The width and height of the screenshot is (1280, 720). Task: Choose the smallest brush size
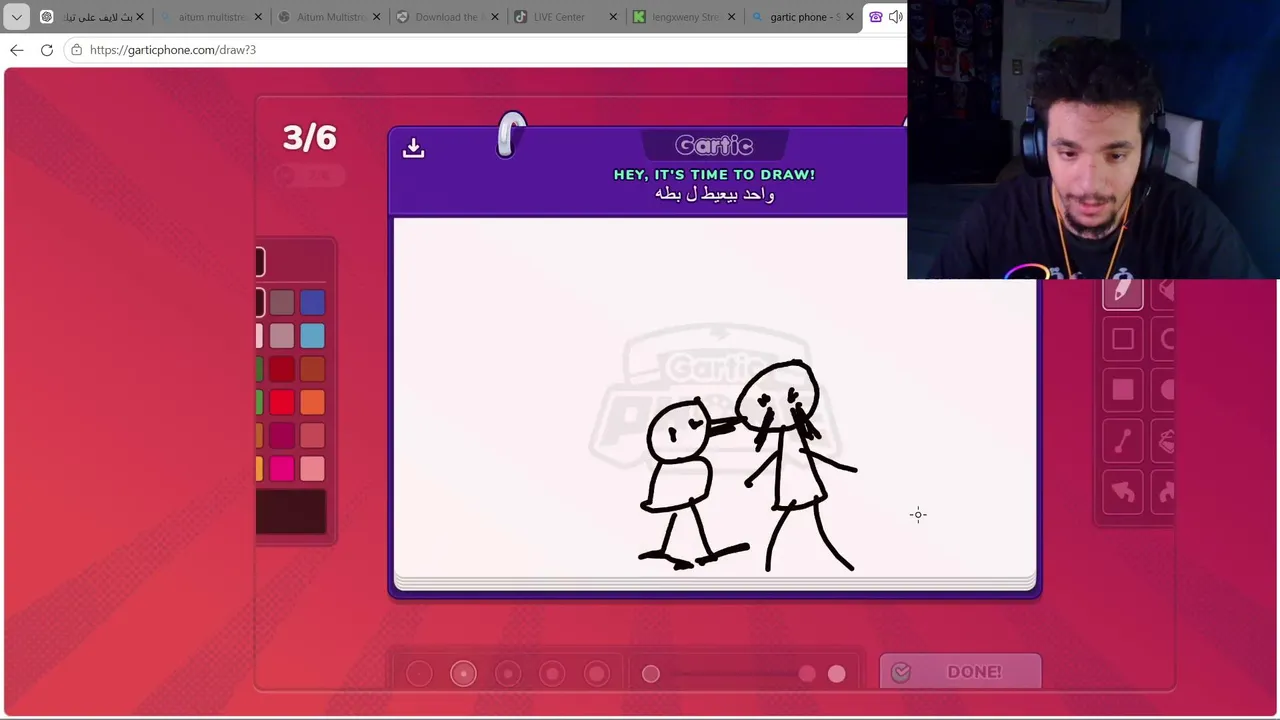click(419, 674)
